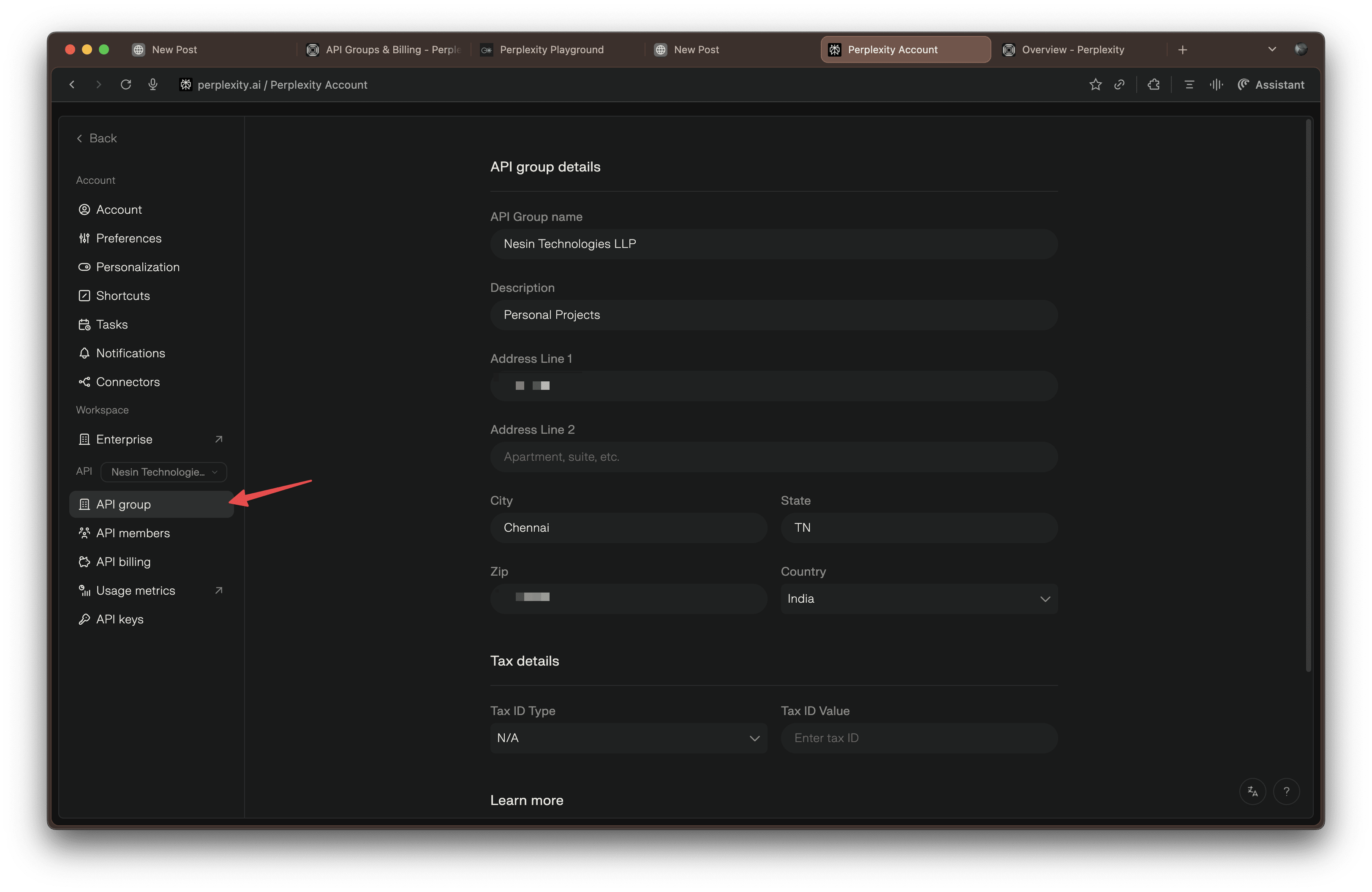
Task: Open the profile avatar in the tab bar
Action: point(1301,49)
